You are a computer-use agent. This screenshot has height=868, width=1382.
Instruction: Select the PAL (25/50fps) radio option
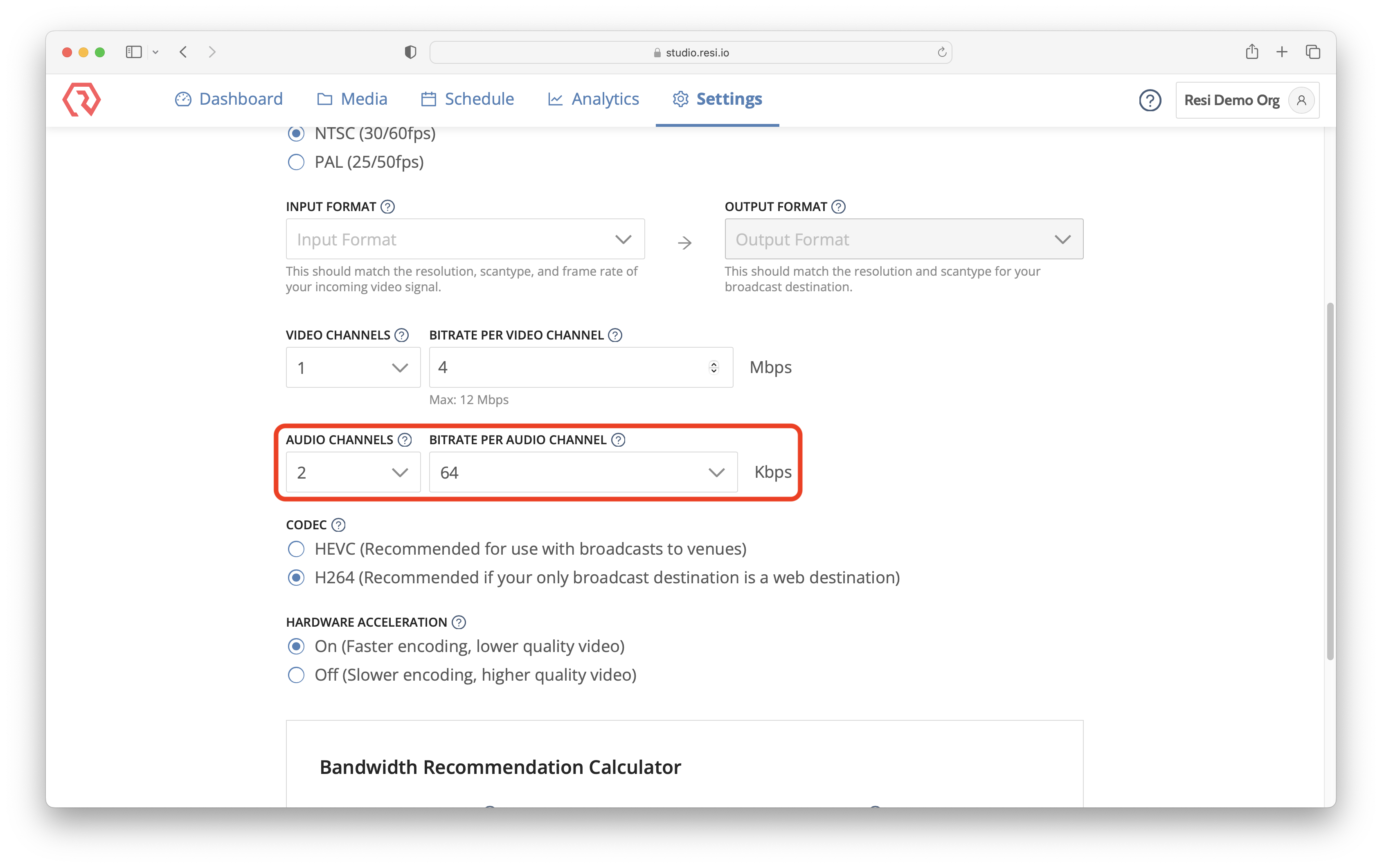pyautogui.click(x=296, y=162)
